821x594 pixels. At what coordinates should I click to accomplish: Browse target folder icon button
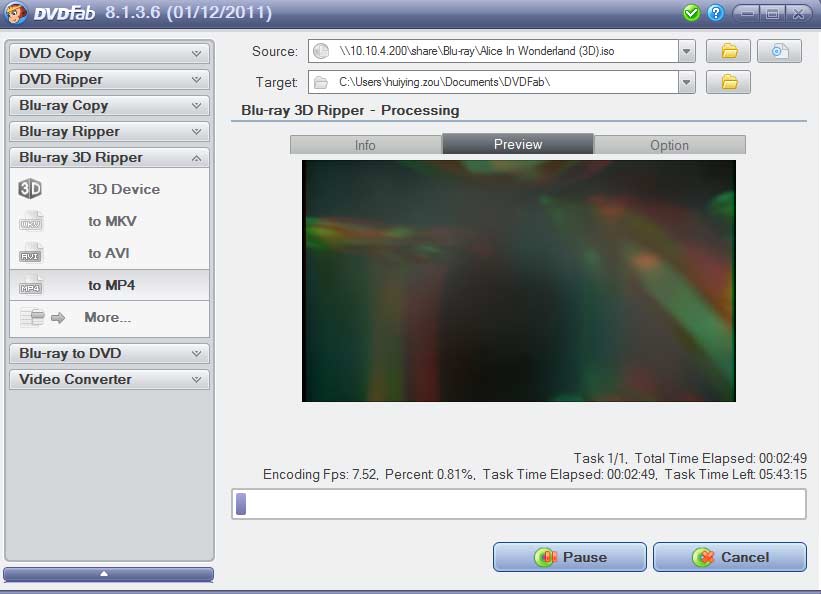[x=728, y=82]
